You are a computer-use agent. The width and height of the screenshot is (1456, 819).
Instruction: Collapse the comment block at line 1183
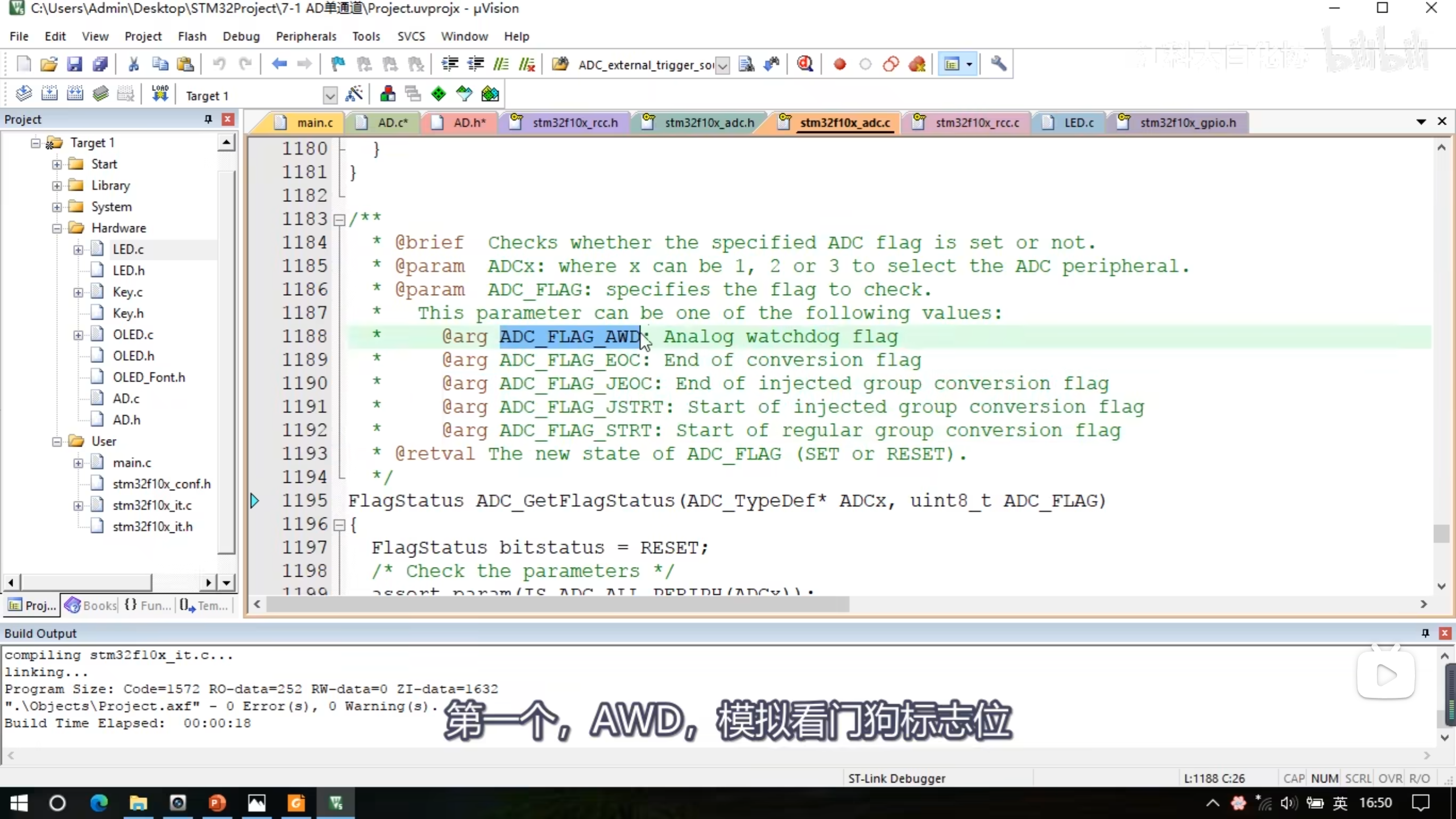[x=339, y=220]
